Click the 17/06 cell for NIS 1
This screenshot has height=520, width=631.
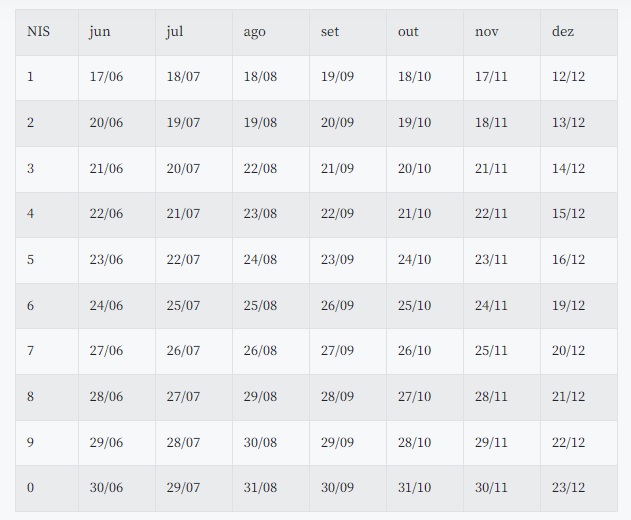[x=106, y=77]
